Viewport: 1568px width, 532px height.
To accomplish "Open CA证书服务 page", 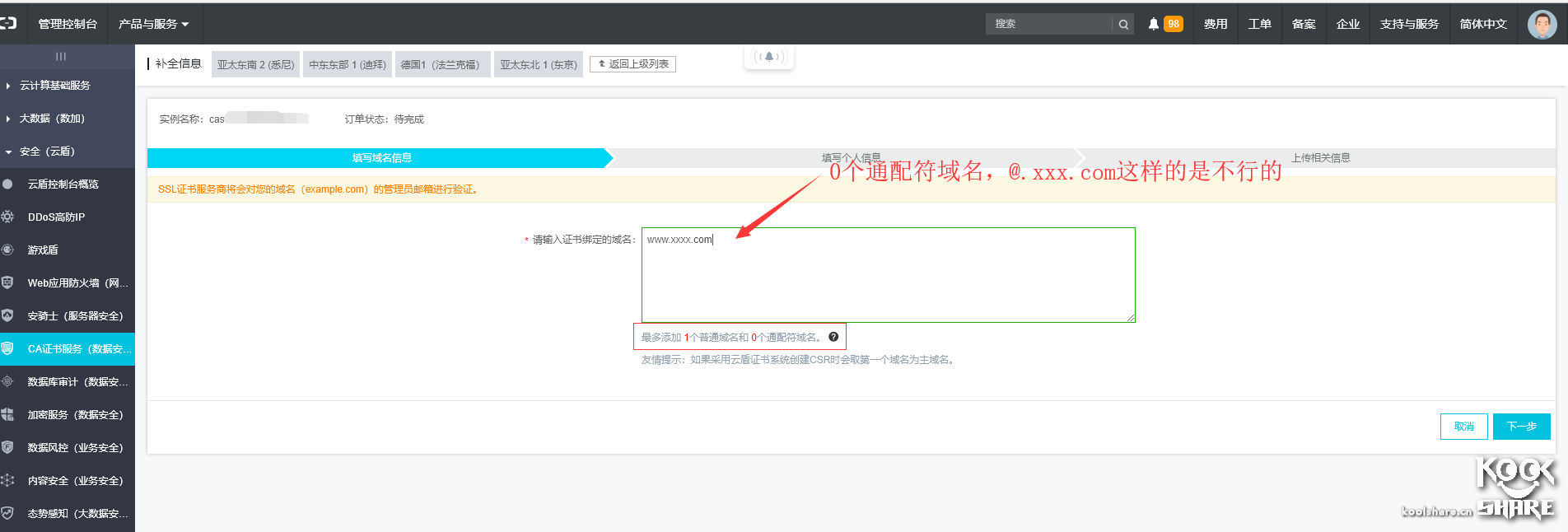I will pos(79,349).
